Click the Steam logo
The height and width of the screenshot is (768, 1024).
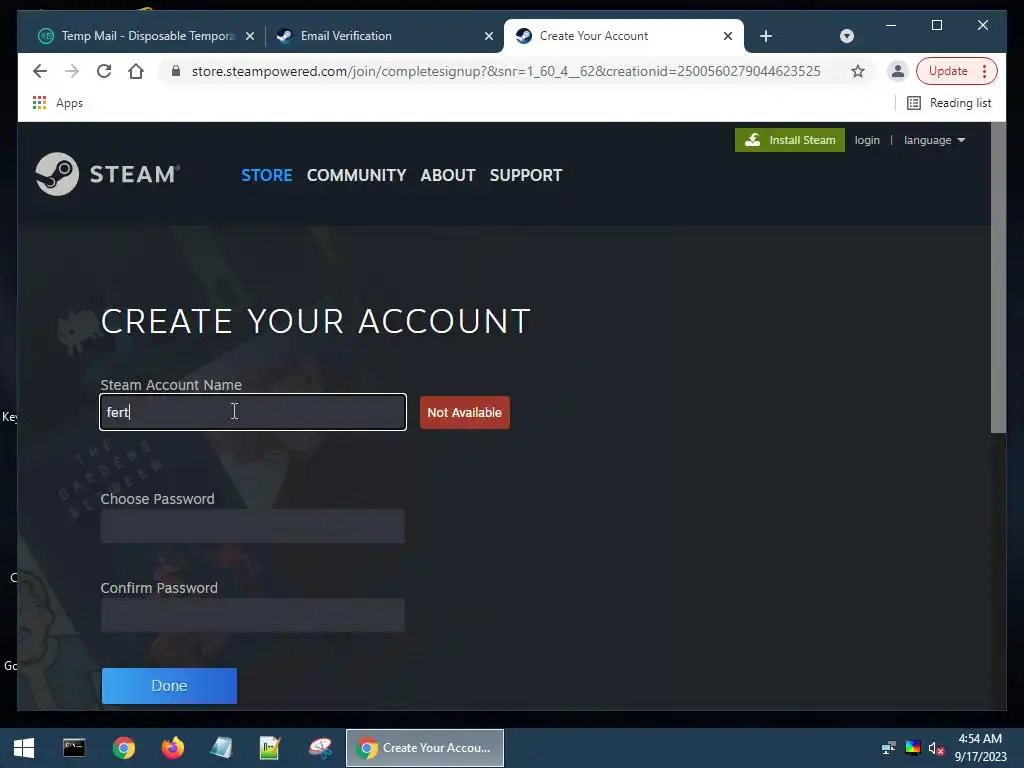(108, 174)
